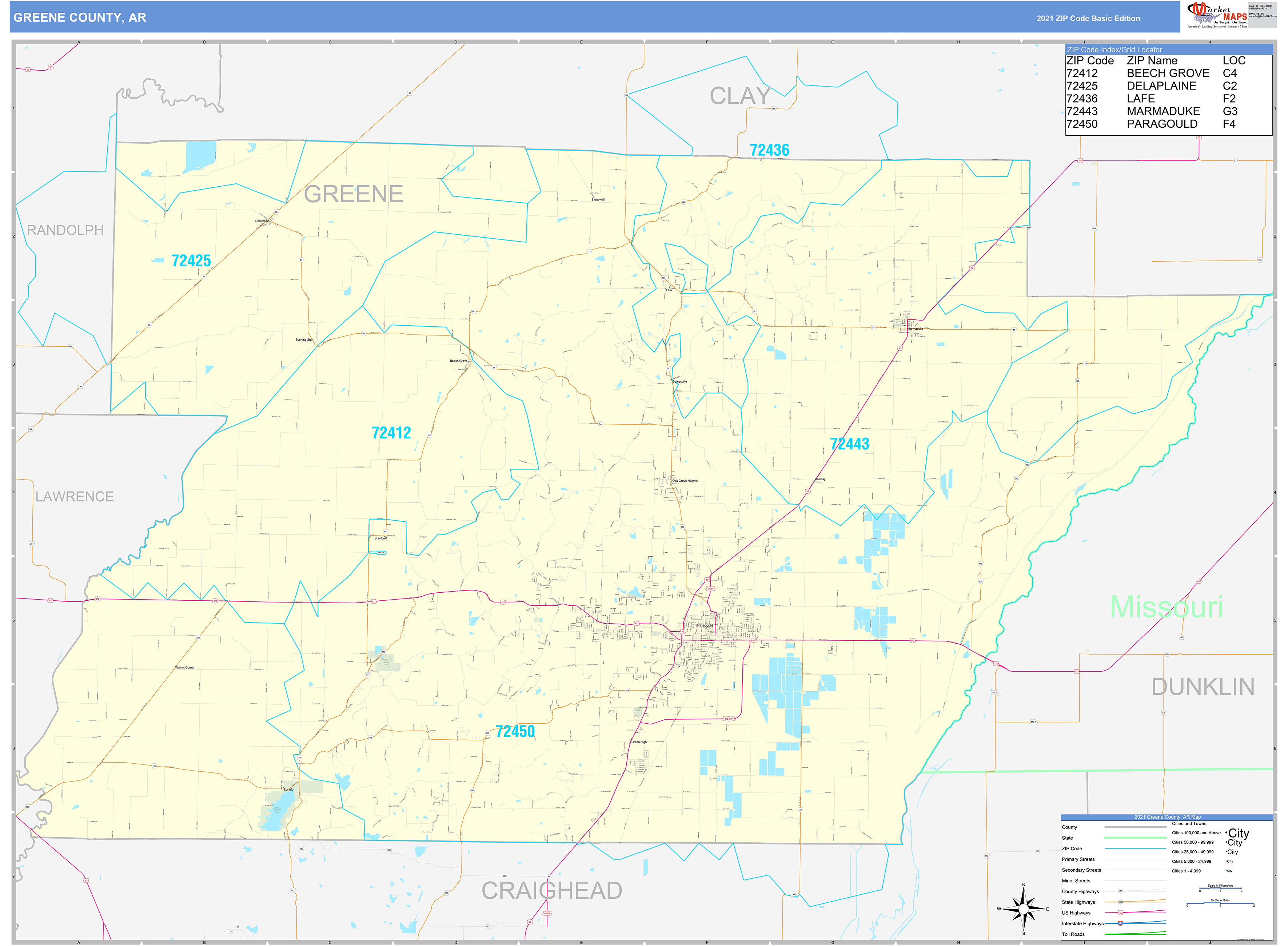The height and width of the screenshot is (946, 1288).
Task: Click the 2021 ZIP Code Basic Edition text
Action: pos(1088,18)
